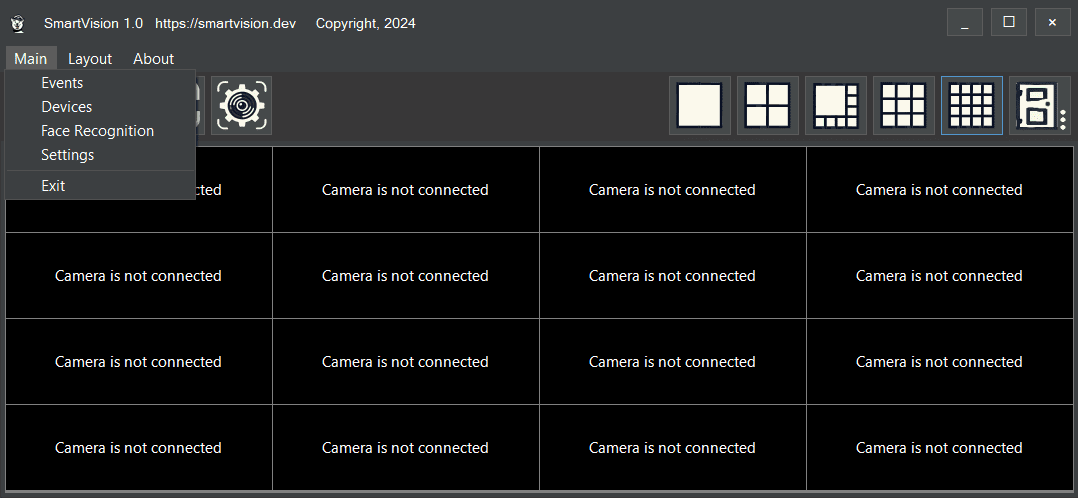Image resolution: width=1078 pixels, height=498 pixels.
Task: Click the 4x4 grid layout icon
Action: coord(971,105)
